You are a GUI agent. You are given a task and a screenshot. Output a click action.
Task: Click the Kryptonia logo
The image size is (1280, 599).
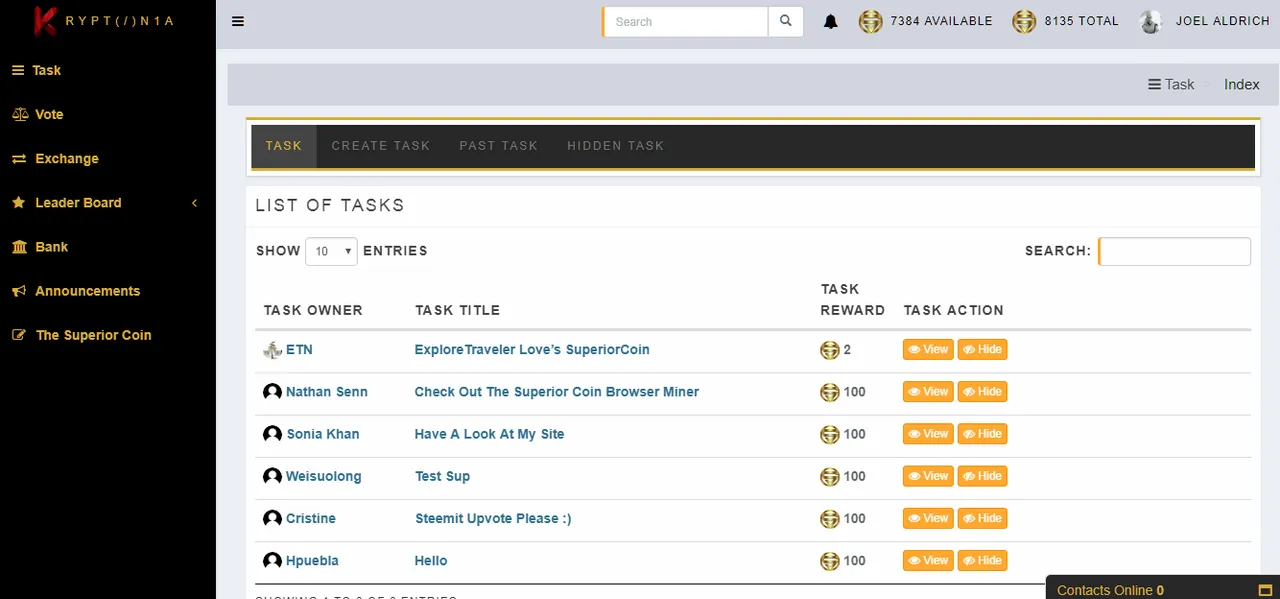click(104, 21)
